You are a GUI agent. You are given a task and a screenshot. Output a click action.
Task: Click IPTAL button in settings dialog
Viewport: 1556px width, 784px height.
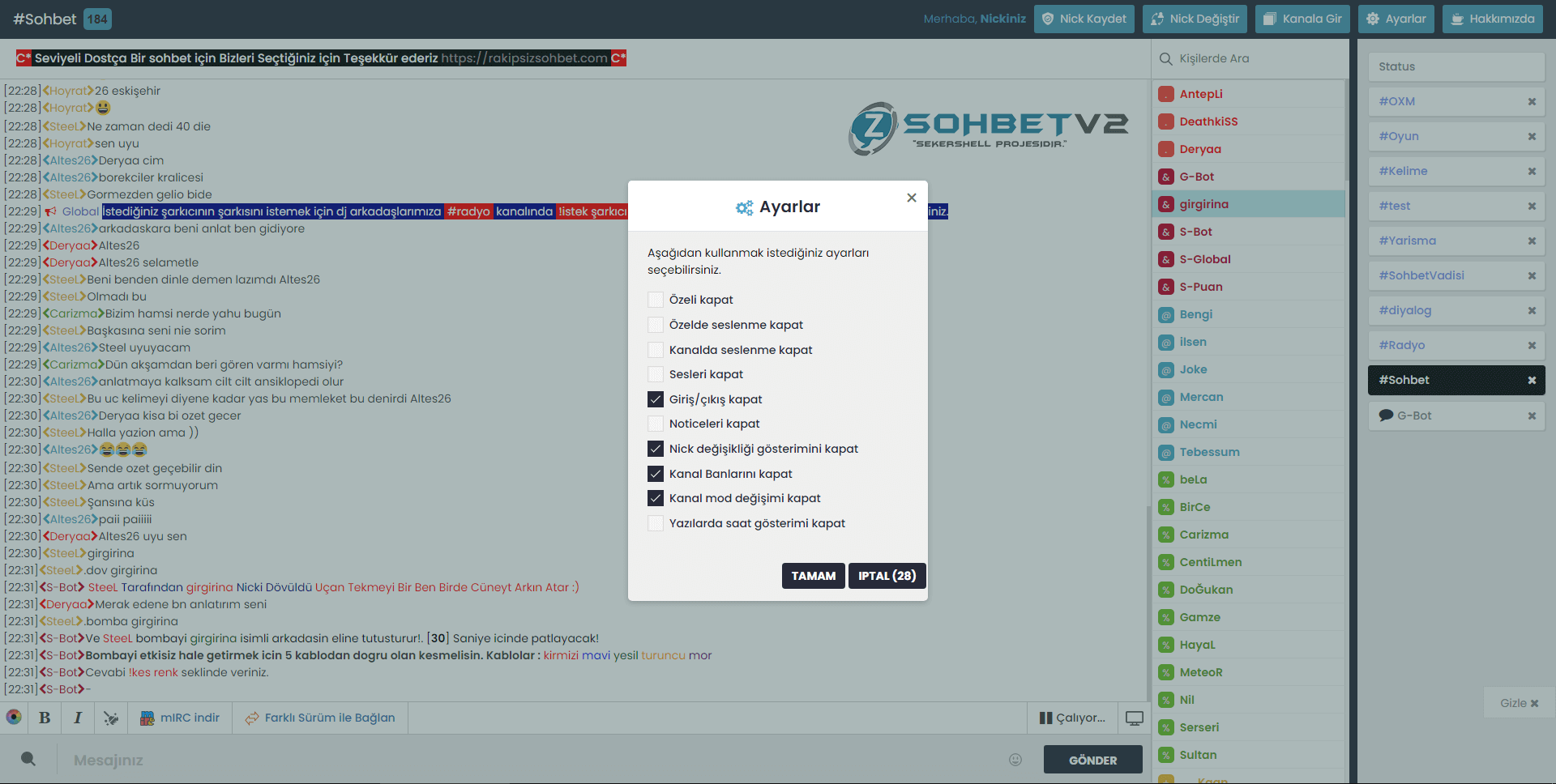coord(887,576)
